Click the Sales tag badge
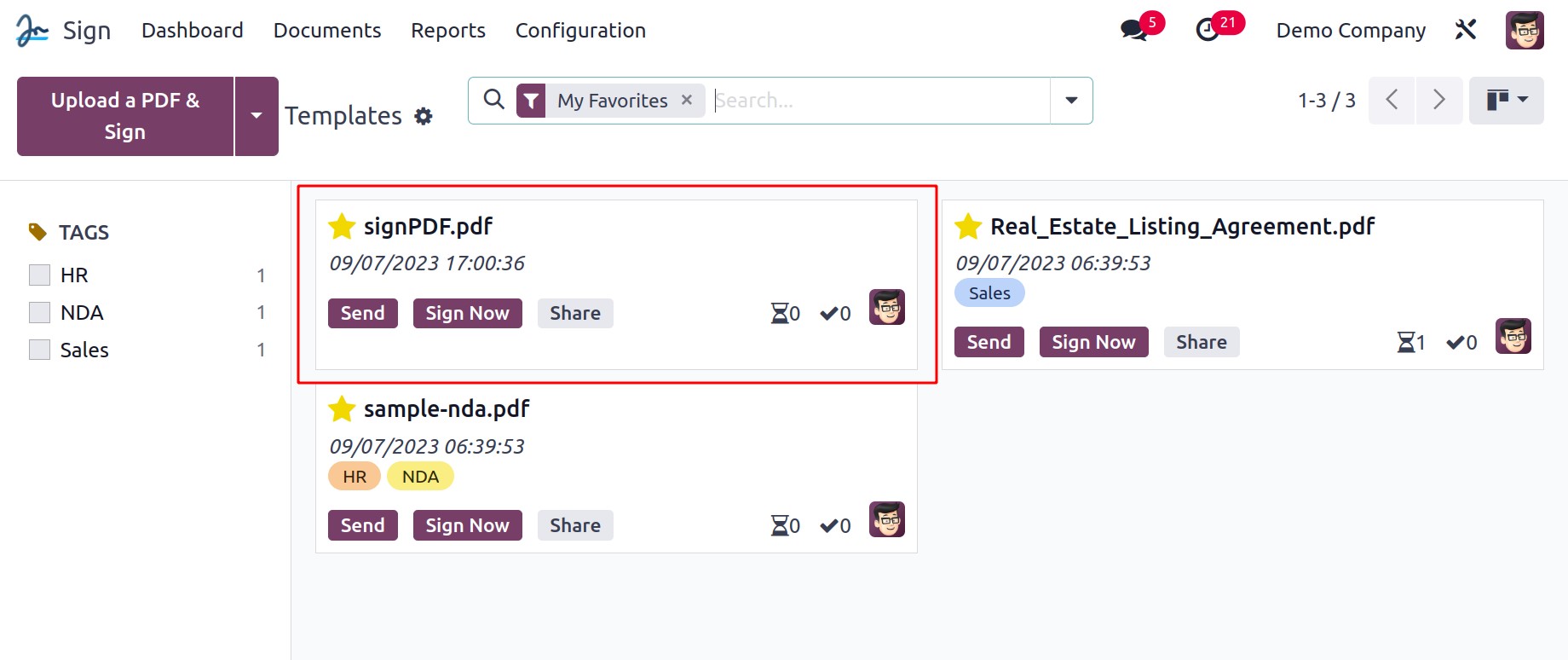The height and width of the screenshot is (660, 1568). 989,292
